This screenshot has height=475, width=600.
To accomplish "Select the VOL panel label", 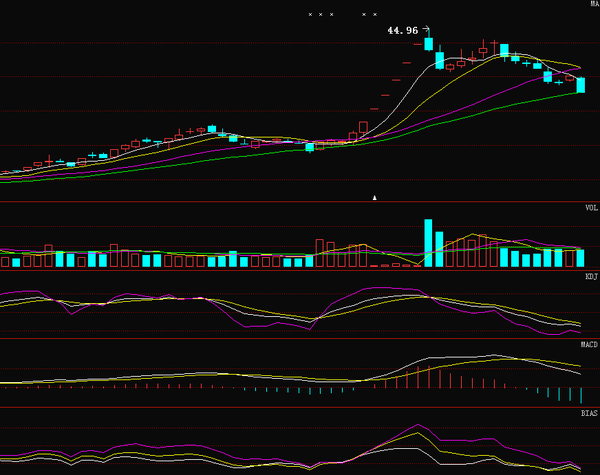I will click(591, 207).
